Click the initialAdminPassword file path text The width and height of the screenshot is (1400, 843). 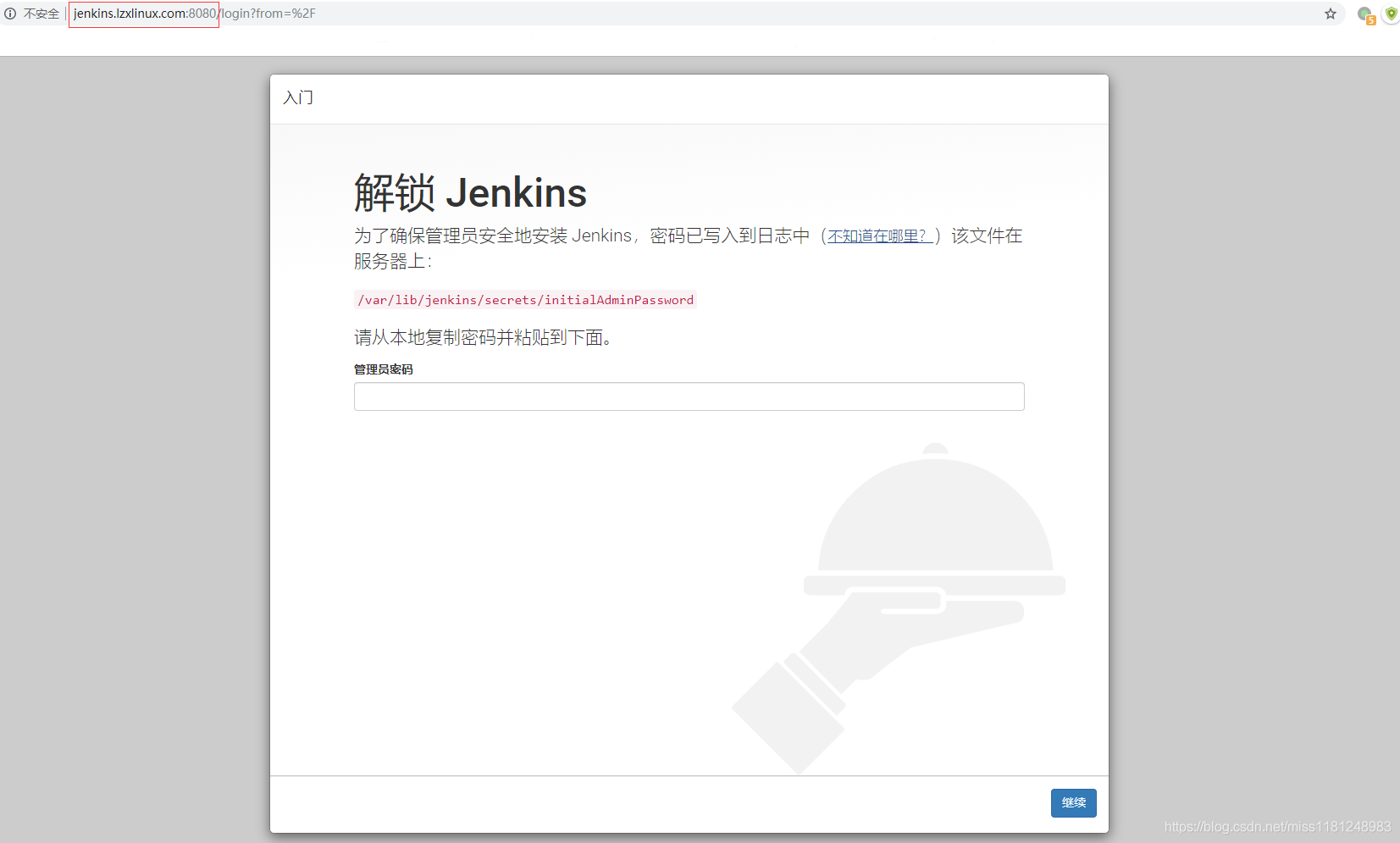tap(525, 300)
